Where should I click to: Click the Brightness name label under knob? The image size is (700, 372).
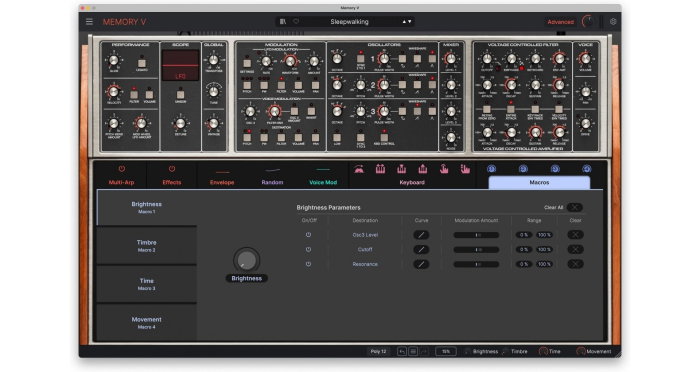(x=246, y=278)
